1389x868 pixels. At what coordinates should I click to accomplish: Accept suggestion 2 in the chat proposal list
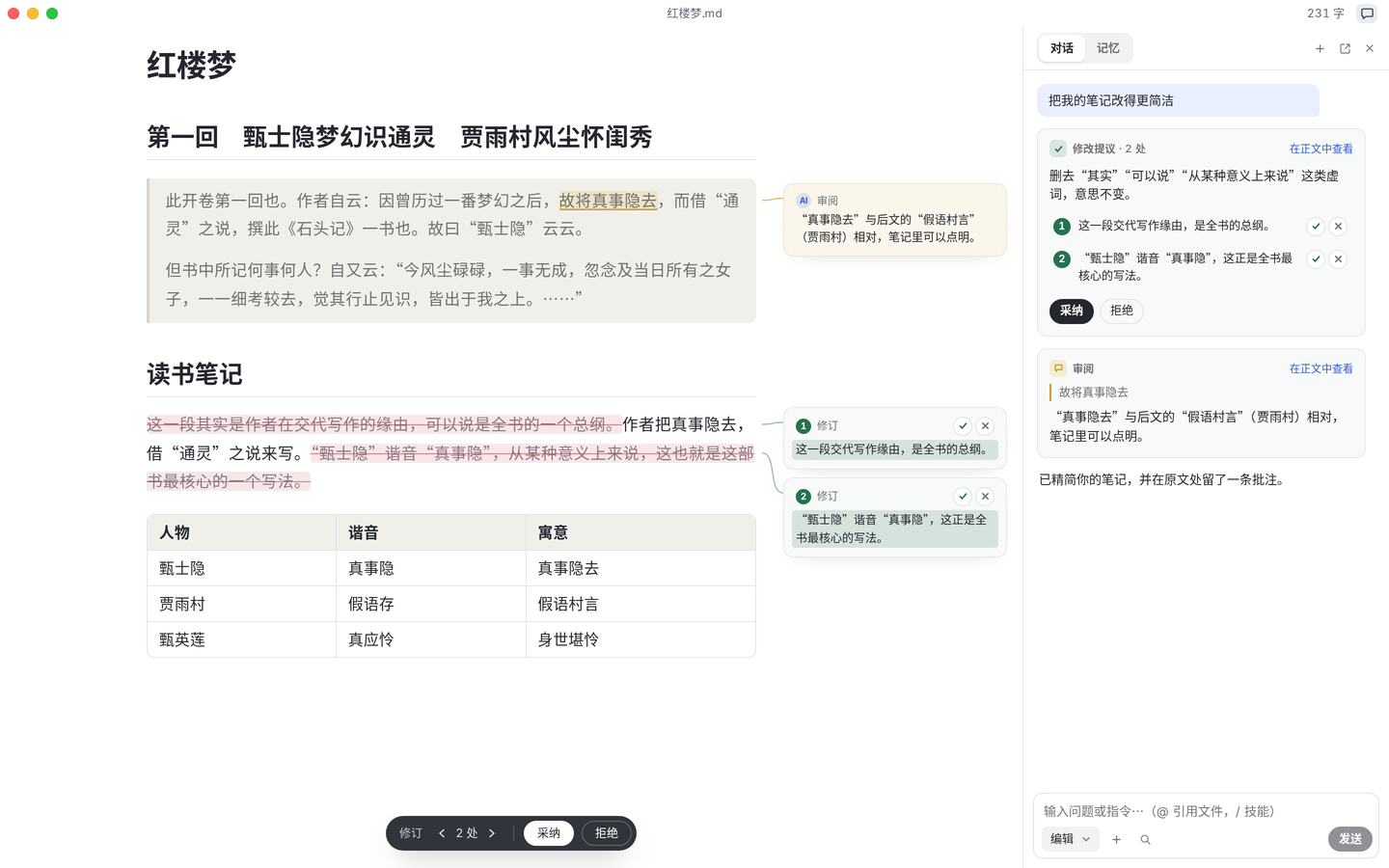click(x=1316, y=259)
